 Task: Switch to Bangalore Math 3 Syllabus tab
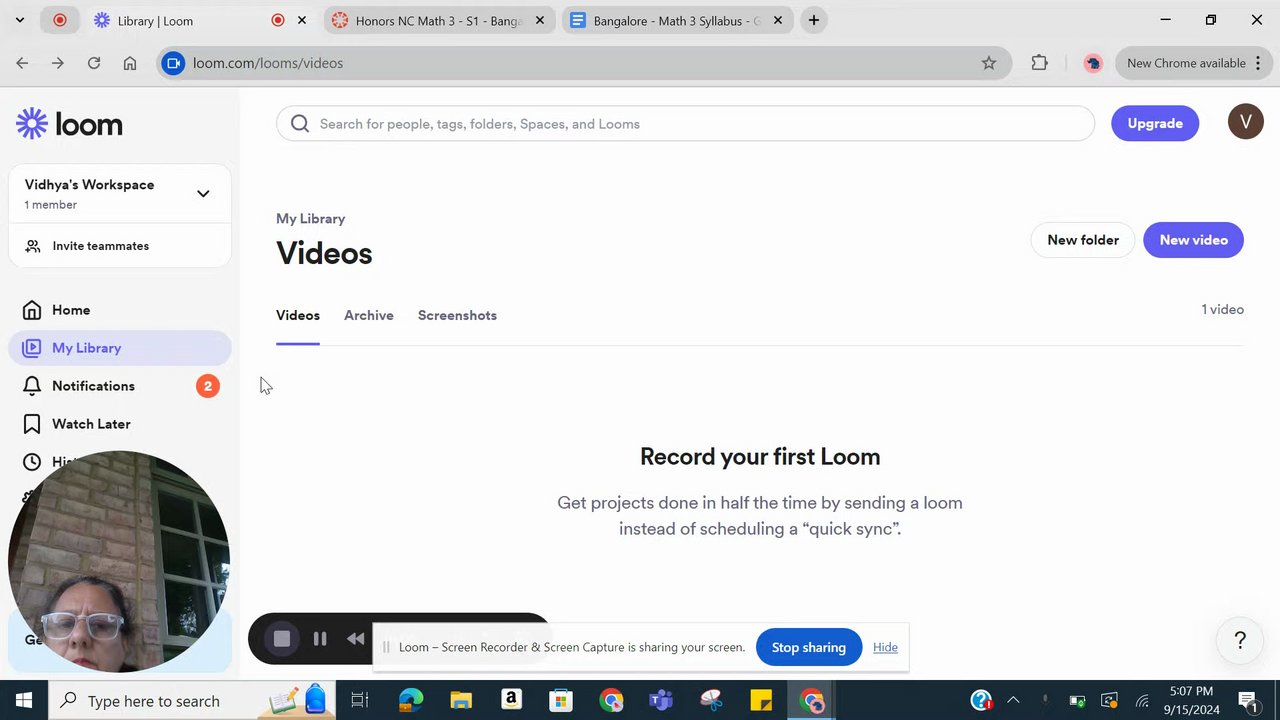(x=676, y=20)
